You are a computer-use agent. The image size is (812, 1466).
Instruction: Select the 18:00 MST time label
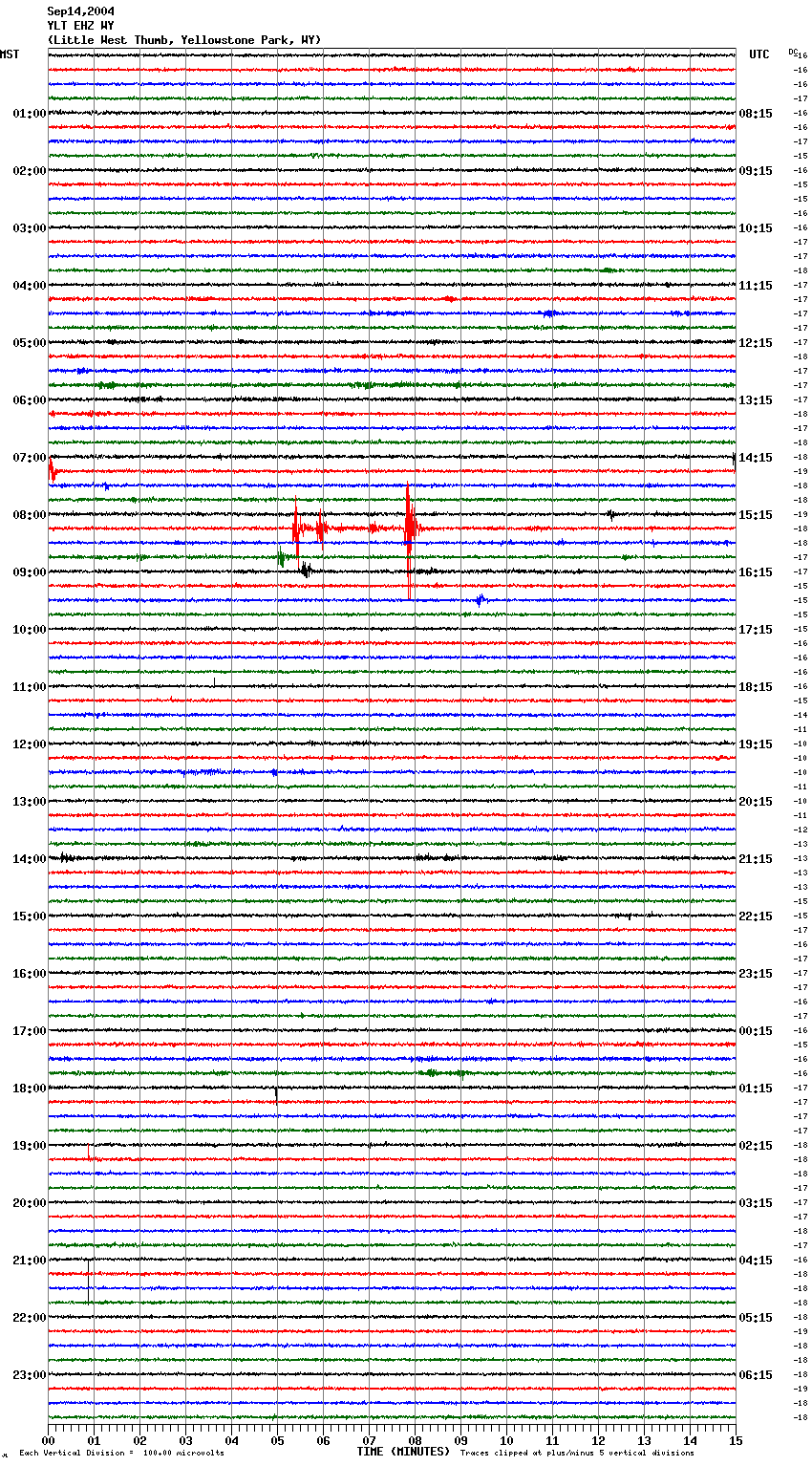(30, 1089)
